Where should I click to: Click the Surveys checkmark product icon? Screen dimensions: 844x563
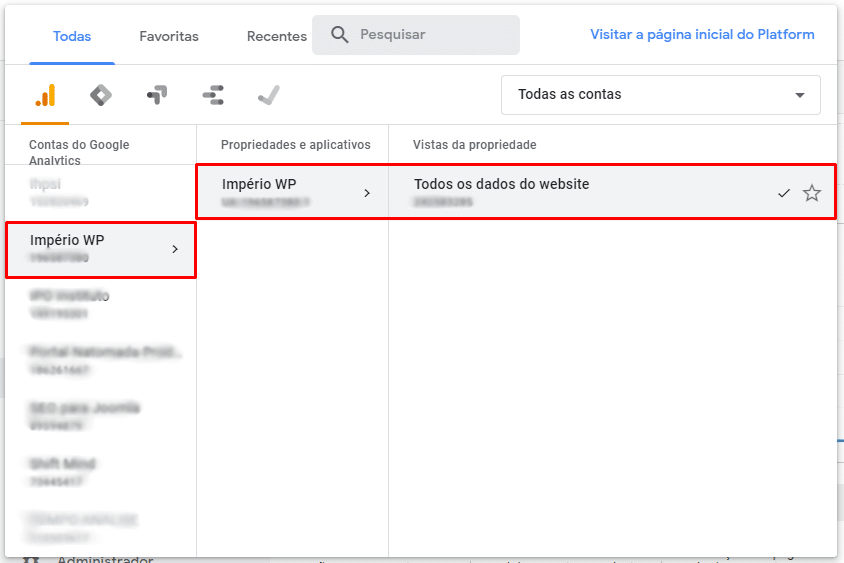coord(269,95)
